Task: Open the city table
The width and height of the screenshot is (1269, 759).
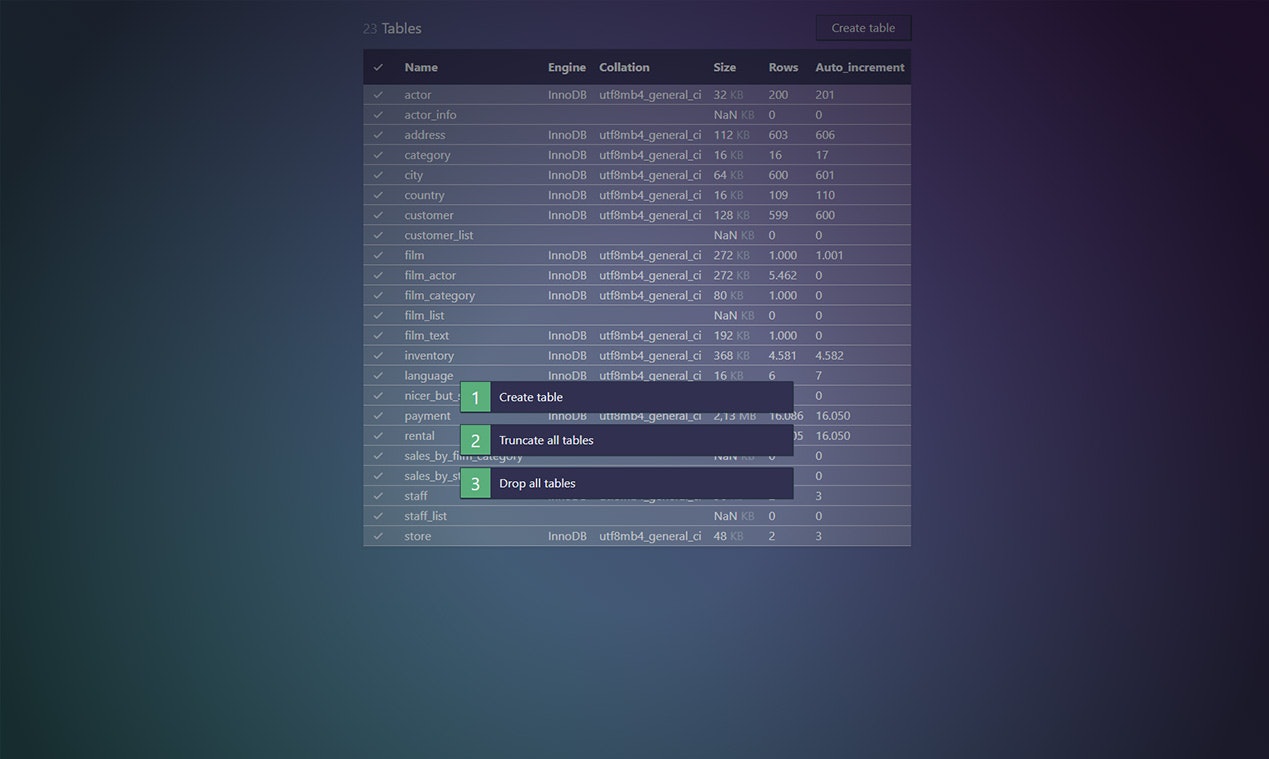Action: (414, 175)
